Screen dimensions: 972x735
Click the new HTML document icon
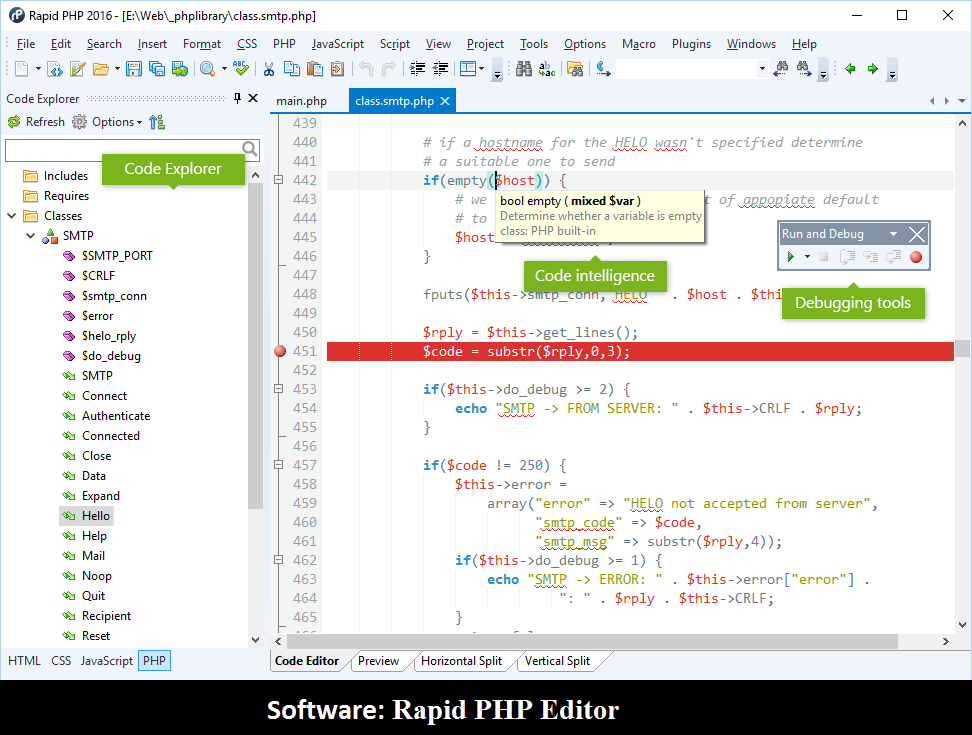click(x=55, y=69)
